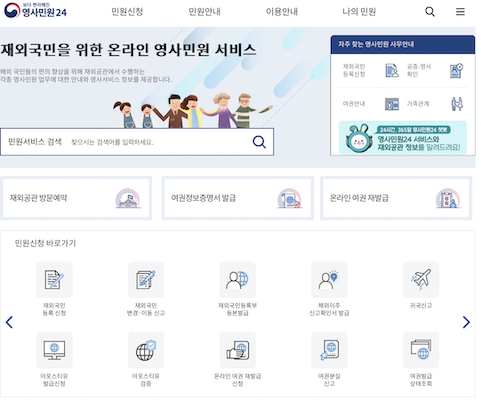Open the 재외공관 방문예약 card
481x400 pixels.
[76, 198]
